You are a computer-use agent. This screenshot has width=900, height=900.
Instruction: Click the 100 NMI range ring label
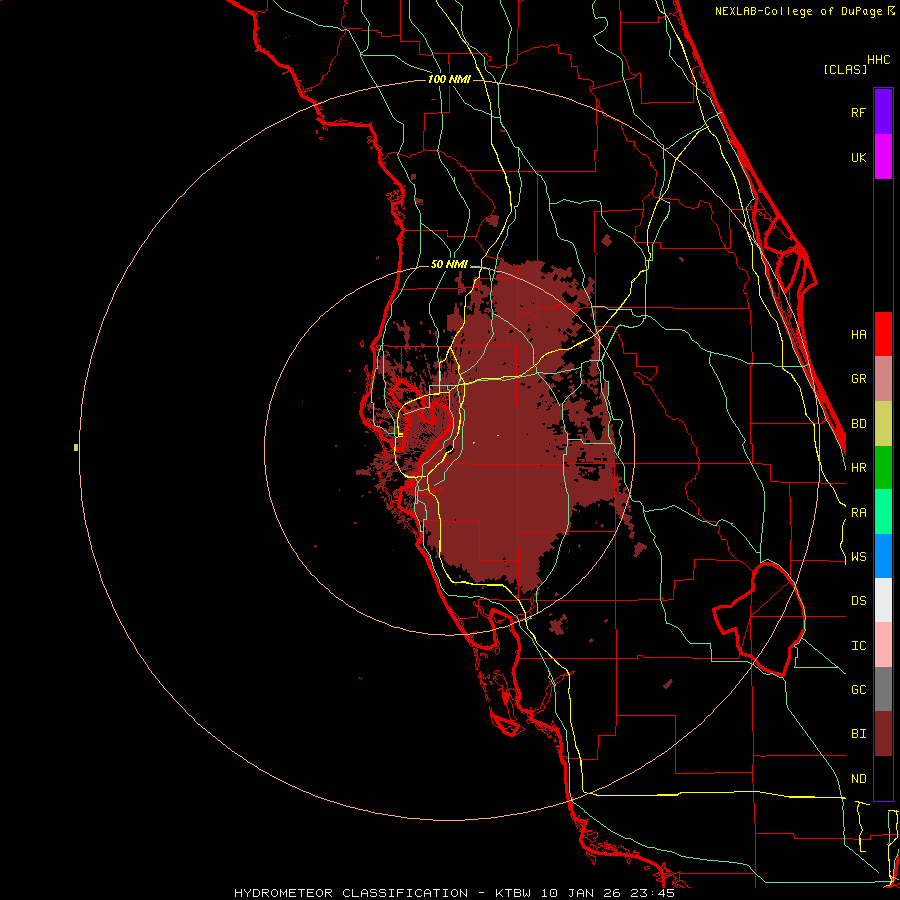tap(449, 79)
